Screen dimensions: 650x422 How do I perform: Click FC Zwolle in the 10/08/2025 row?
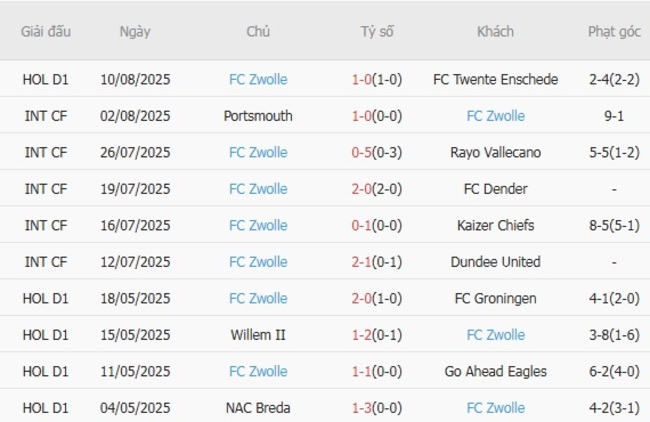[x=258, y=79]
